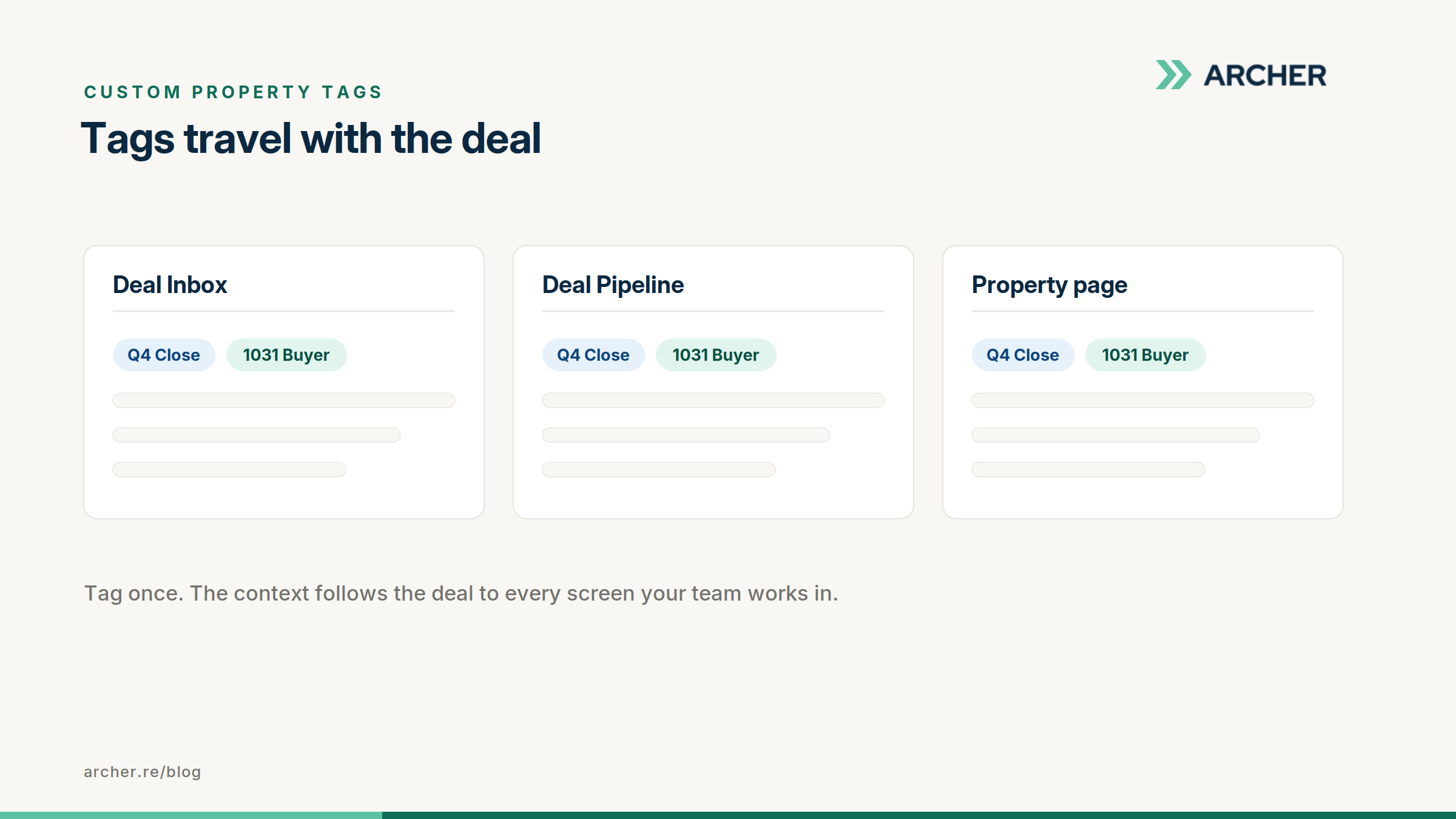Screen dimensions: 1456x819
Task: Click 1031 Buyer tag in Deal Pipeline card
Action: [x=716, y=355]
